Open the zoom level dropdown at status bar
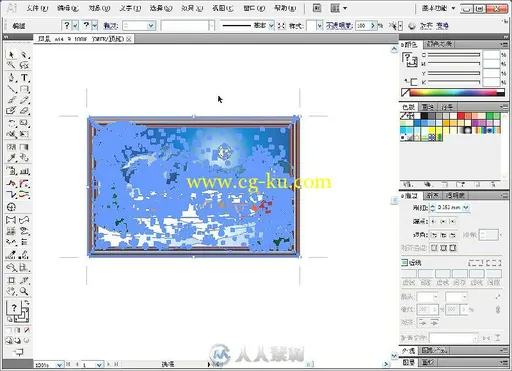This screenshot has width=512, height=371. pos(59,365)
